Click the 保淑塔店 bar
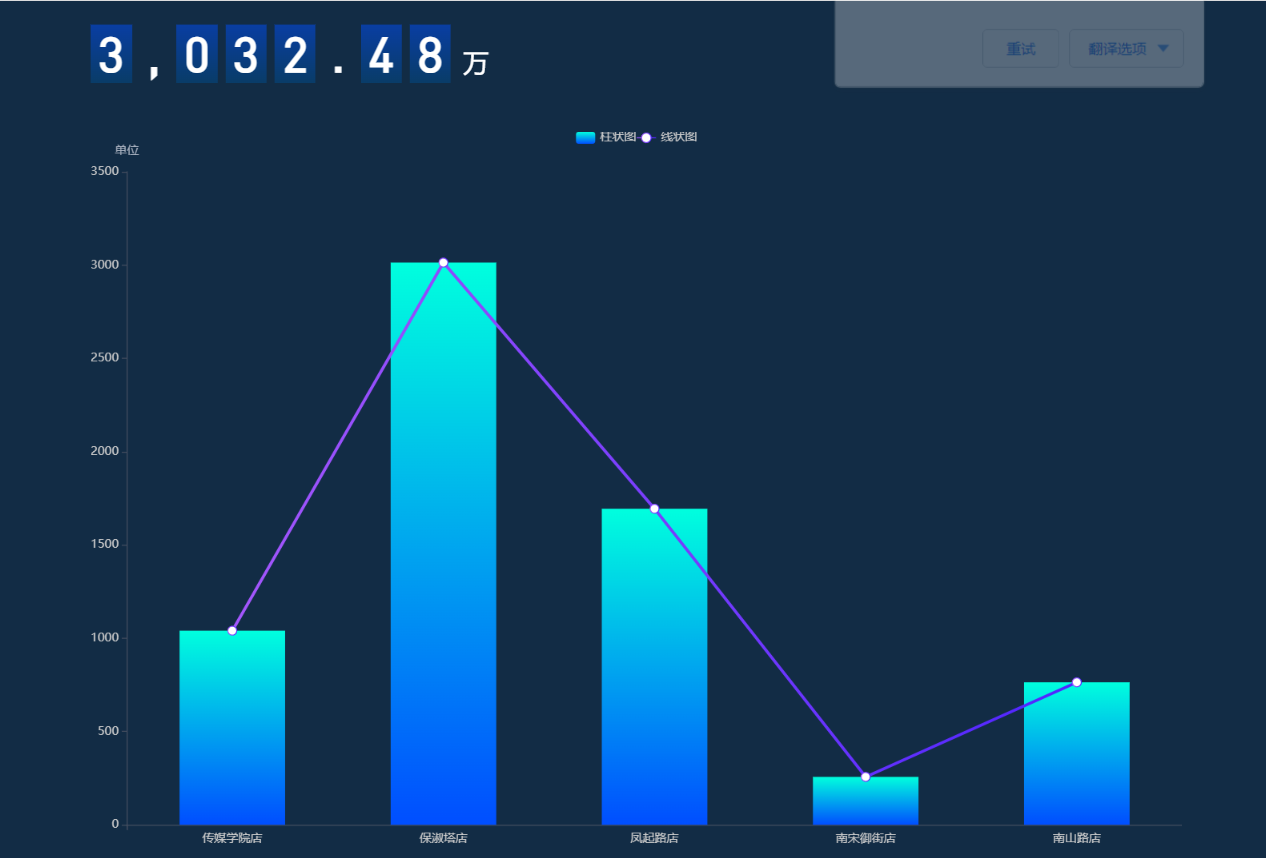Image resolution: width=1266 pixels, height=858 pixels. click(443, 544)
